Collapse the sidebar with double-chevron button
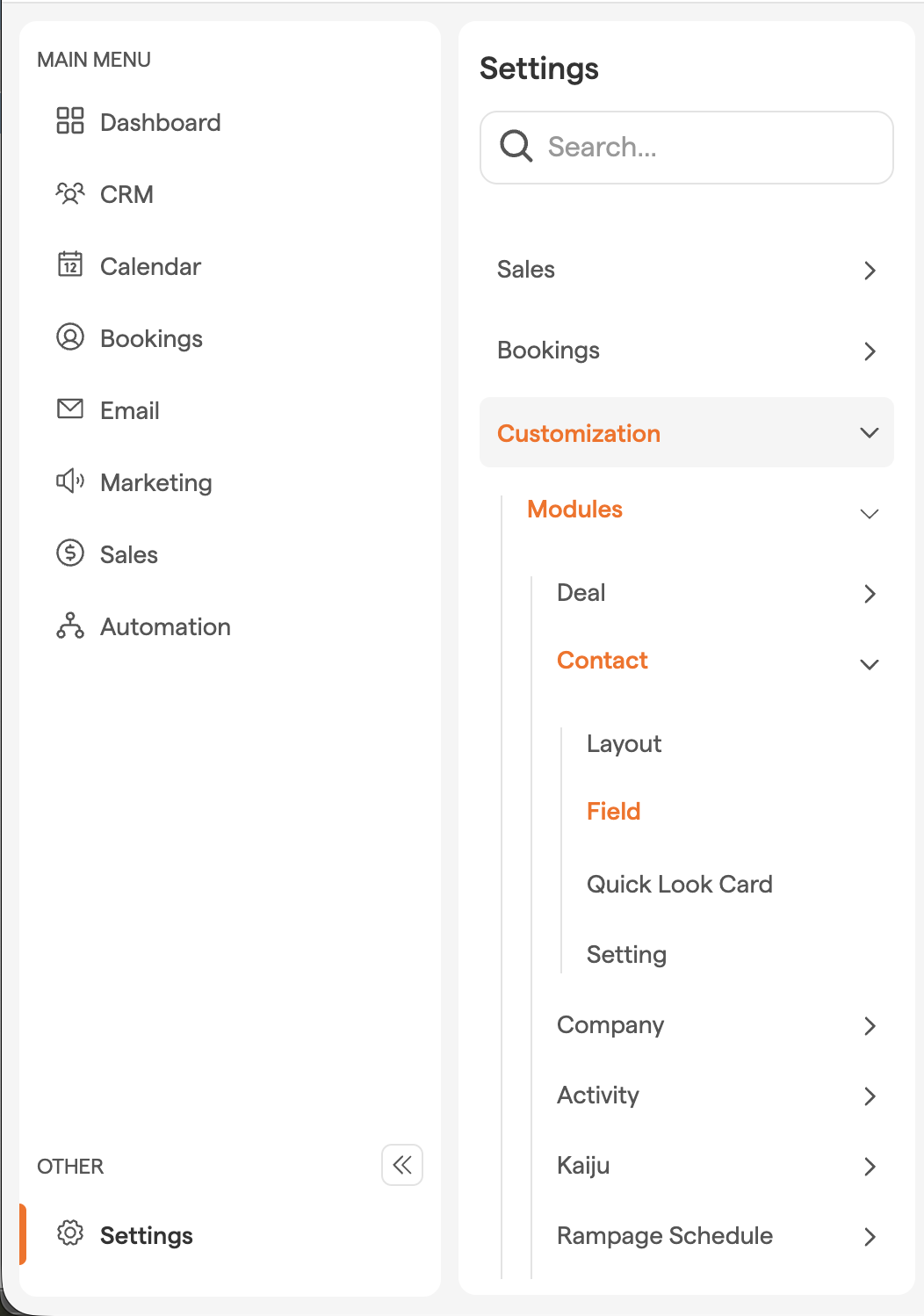 402,1165
